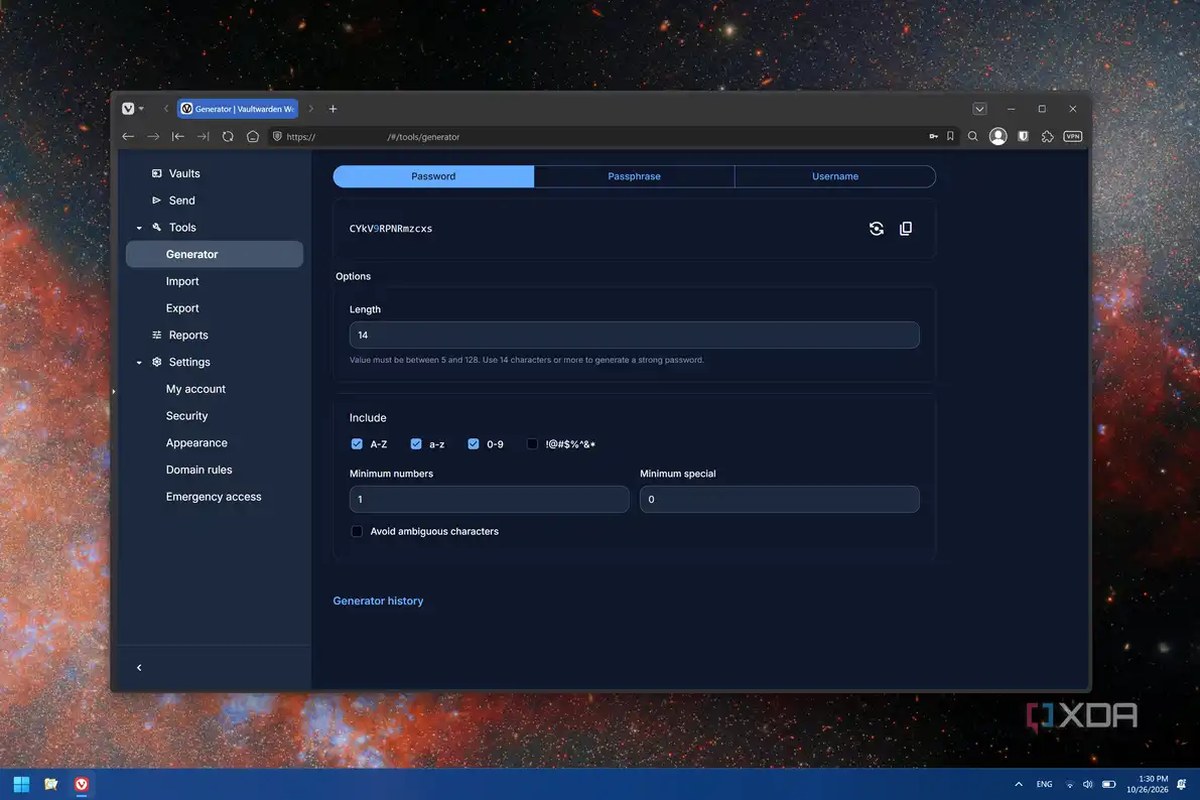Go to the browser home page

tap(253, 136)
